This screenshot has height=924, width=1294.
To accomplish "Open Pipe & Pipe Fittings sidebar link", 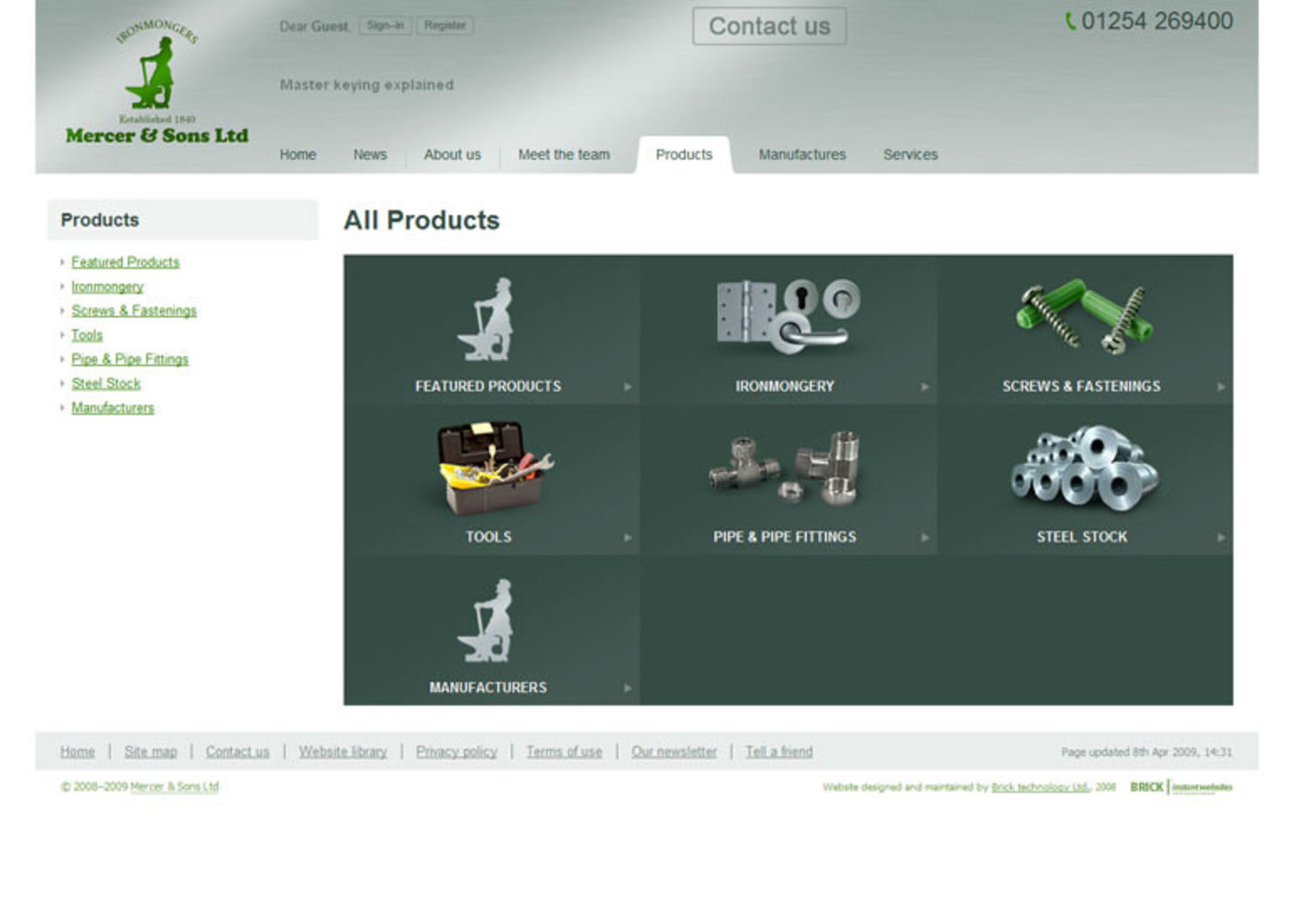I will [x=129, y=359].
